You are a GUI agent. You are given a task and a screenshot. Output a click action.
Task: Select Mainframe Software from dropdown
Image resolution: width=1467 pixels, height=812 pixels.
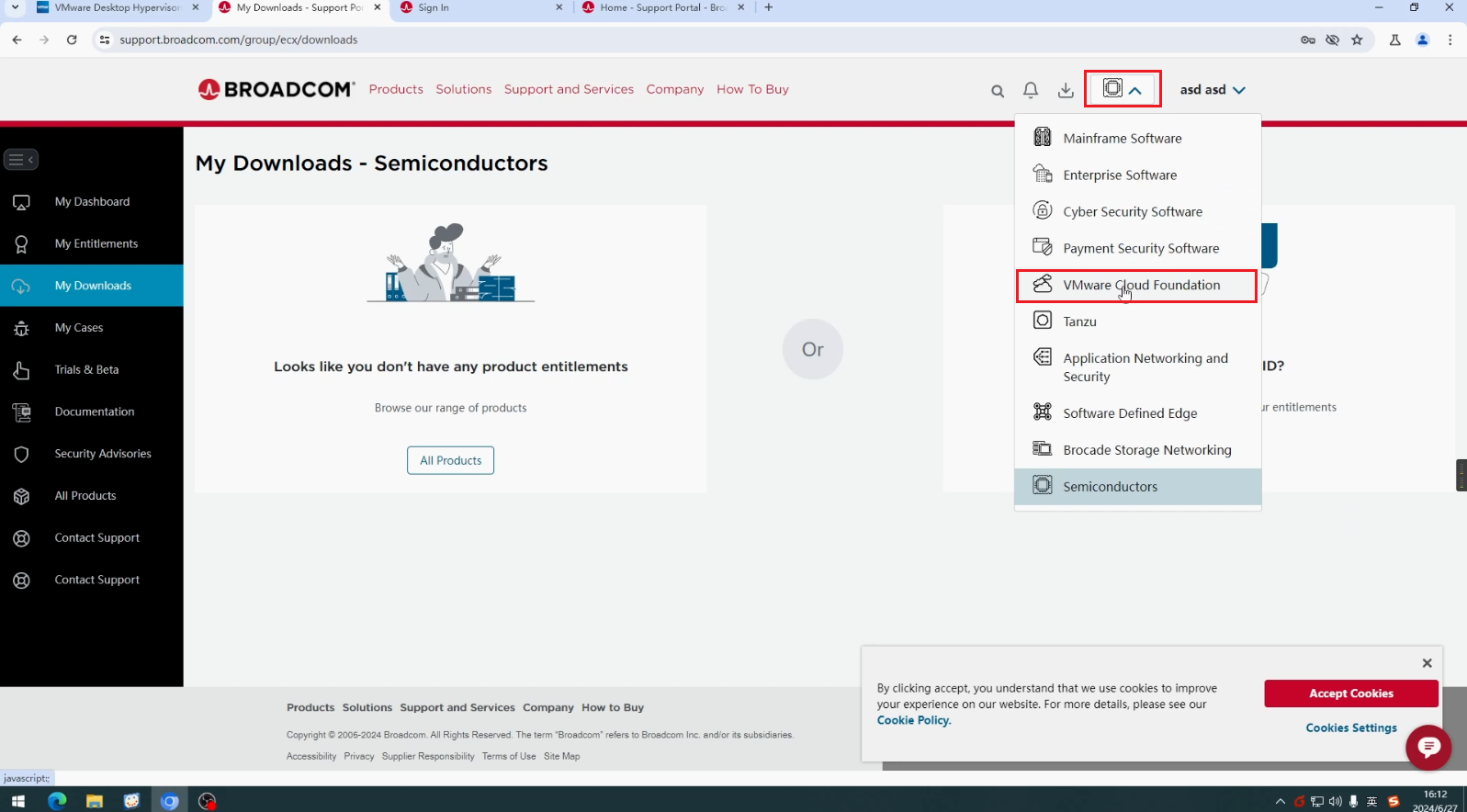(1137, 139)
